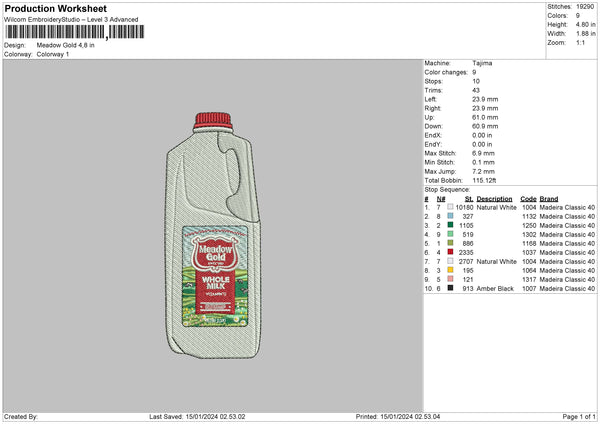
Task: Select 'Wilcom EmbroideryStudio – Level 3 Advanced' text
Action: [x=71, y=20]
